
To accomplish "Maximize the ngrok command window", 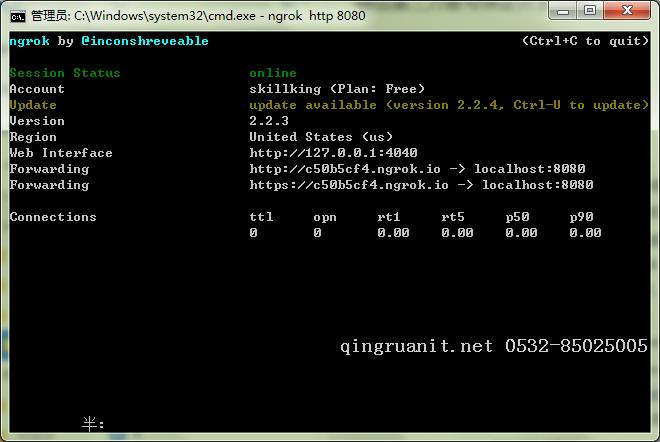I will [590, 11].
